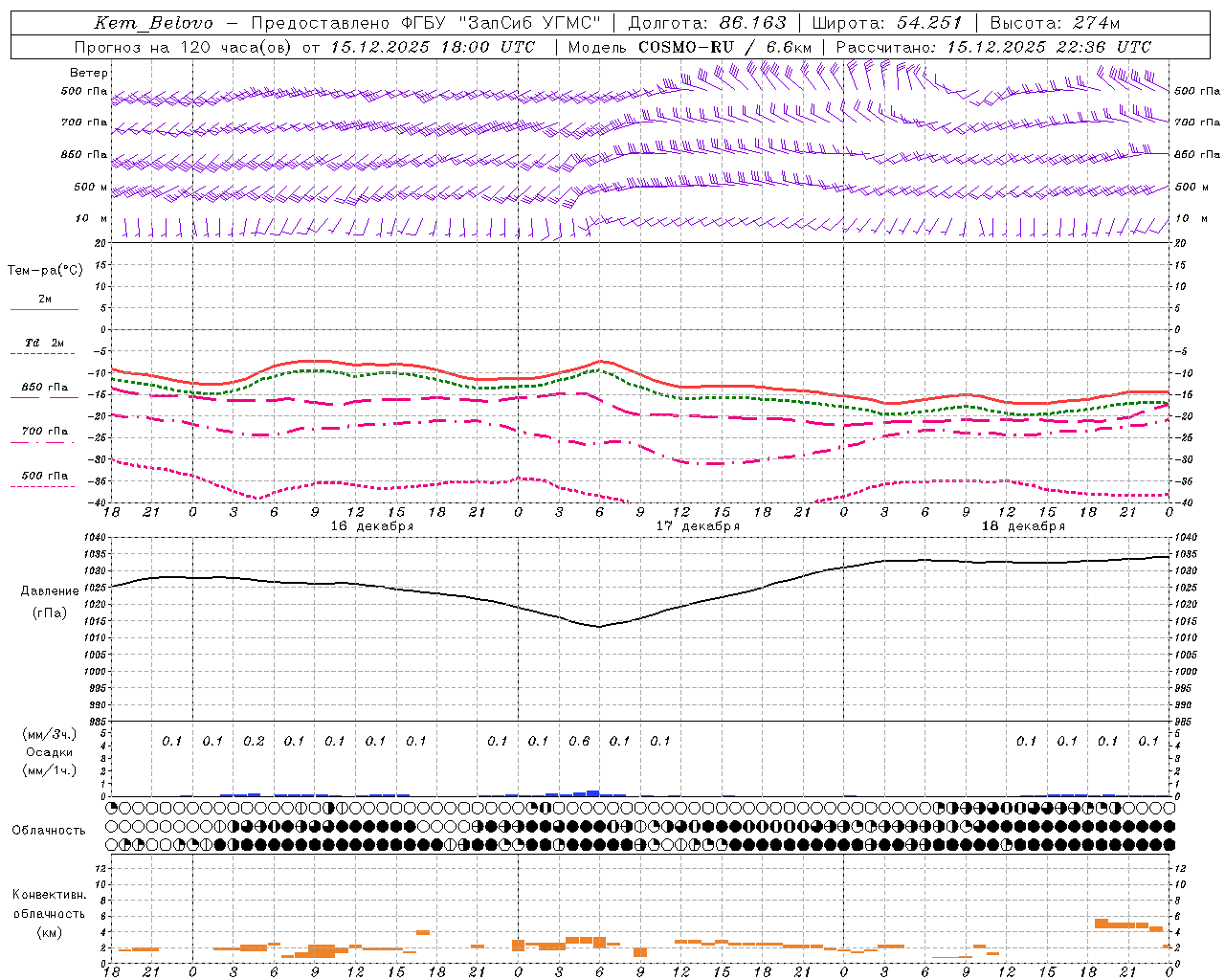Click the '18 декабря' date label
The width and height of the screenshot is (1225, 980).
[x=1023, y=526]
